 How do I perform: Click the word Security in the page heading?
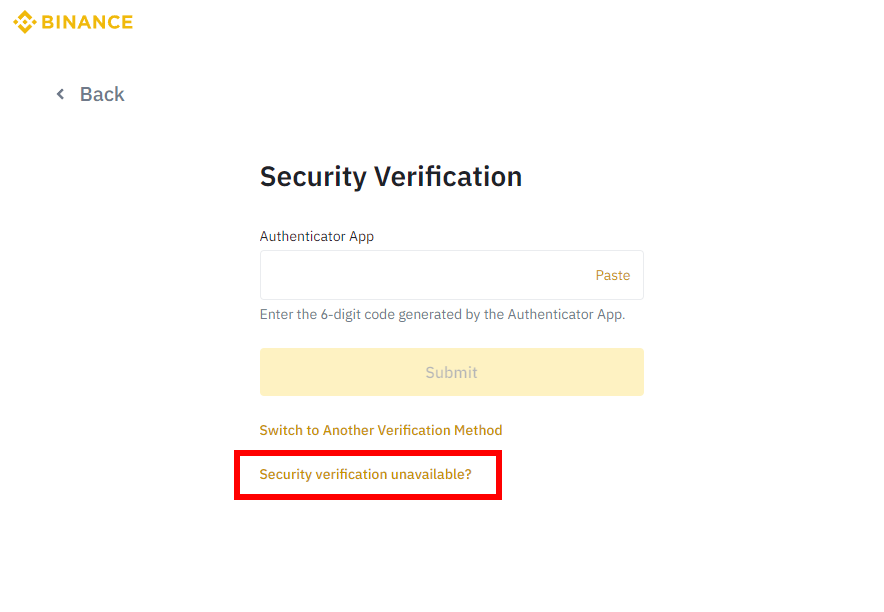312,177
